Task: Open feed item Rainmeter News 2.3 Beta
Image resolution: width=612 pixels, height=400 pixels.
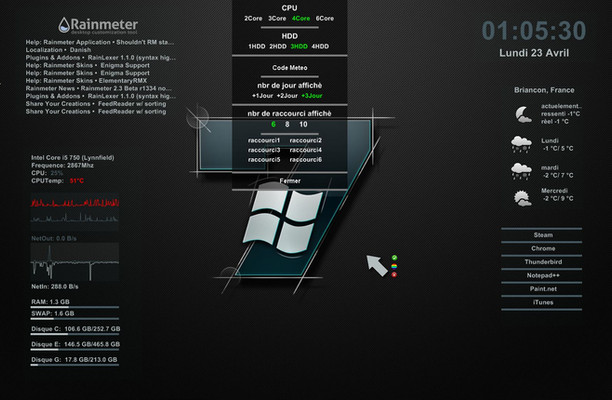Action: click(x=99, y=89)
